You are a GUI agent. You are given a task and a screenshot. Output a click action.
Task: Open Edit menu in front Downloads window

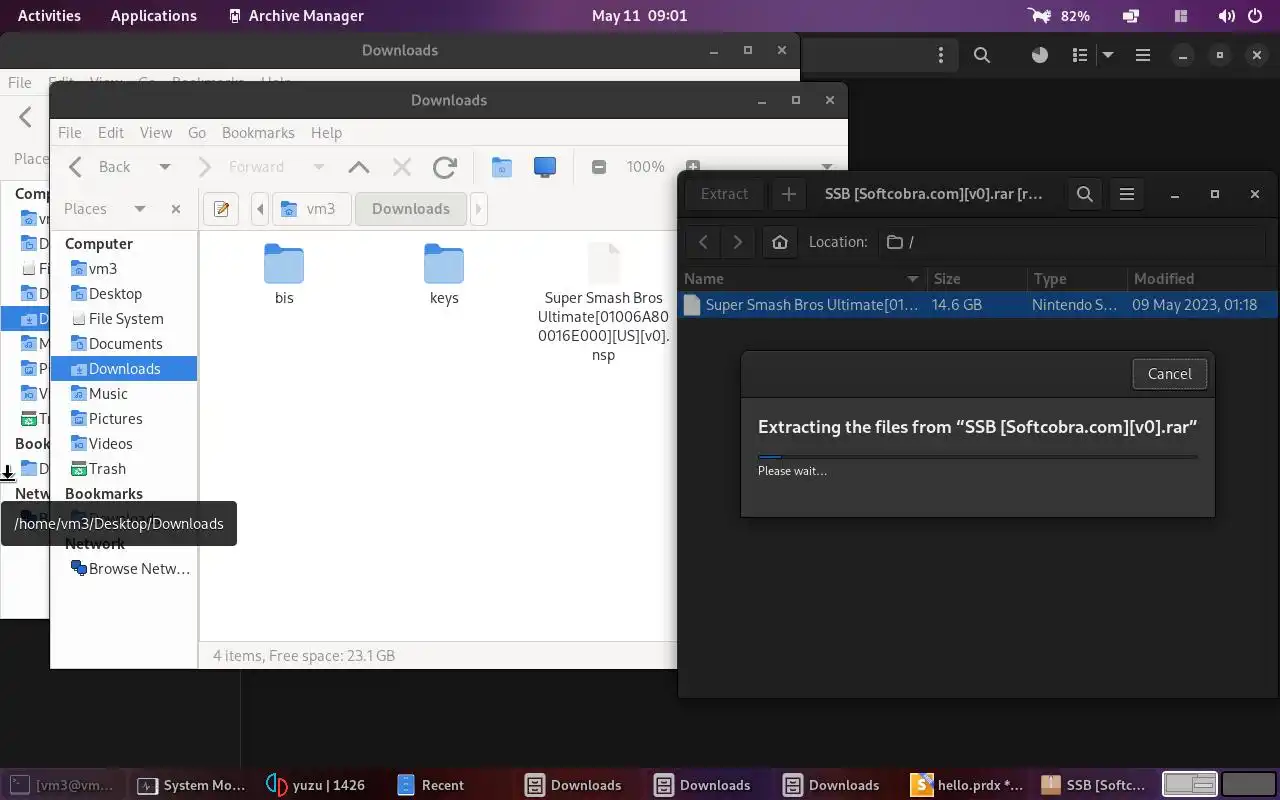(111, 132)
